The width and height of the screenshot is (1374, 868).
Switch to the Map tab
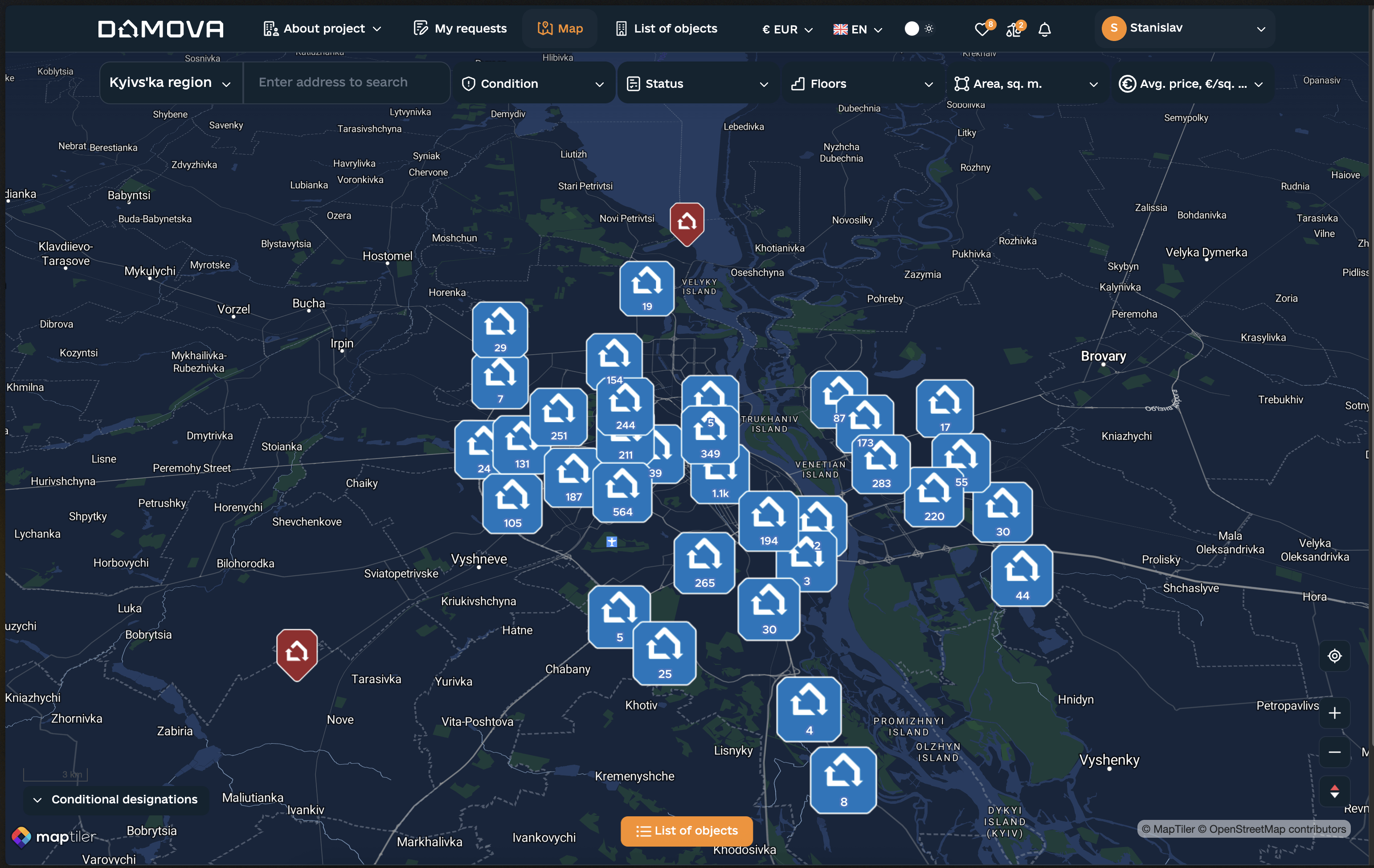tap(560, 29)
